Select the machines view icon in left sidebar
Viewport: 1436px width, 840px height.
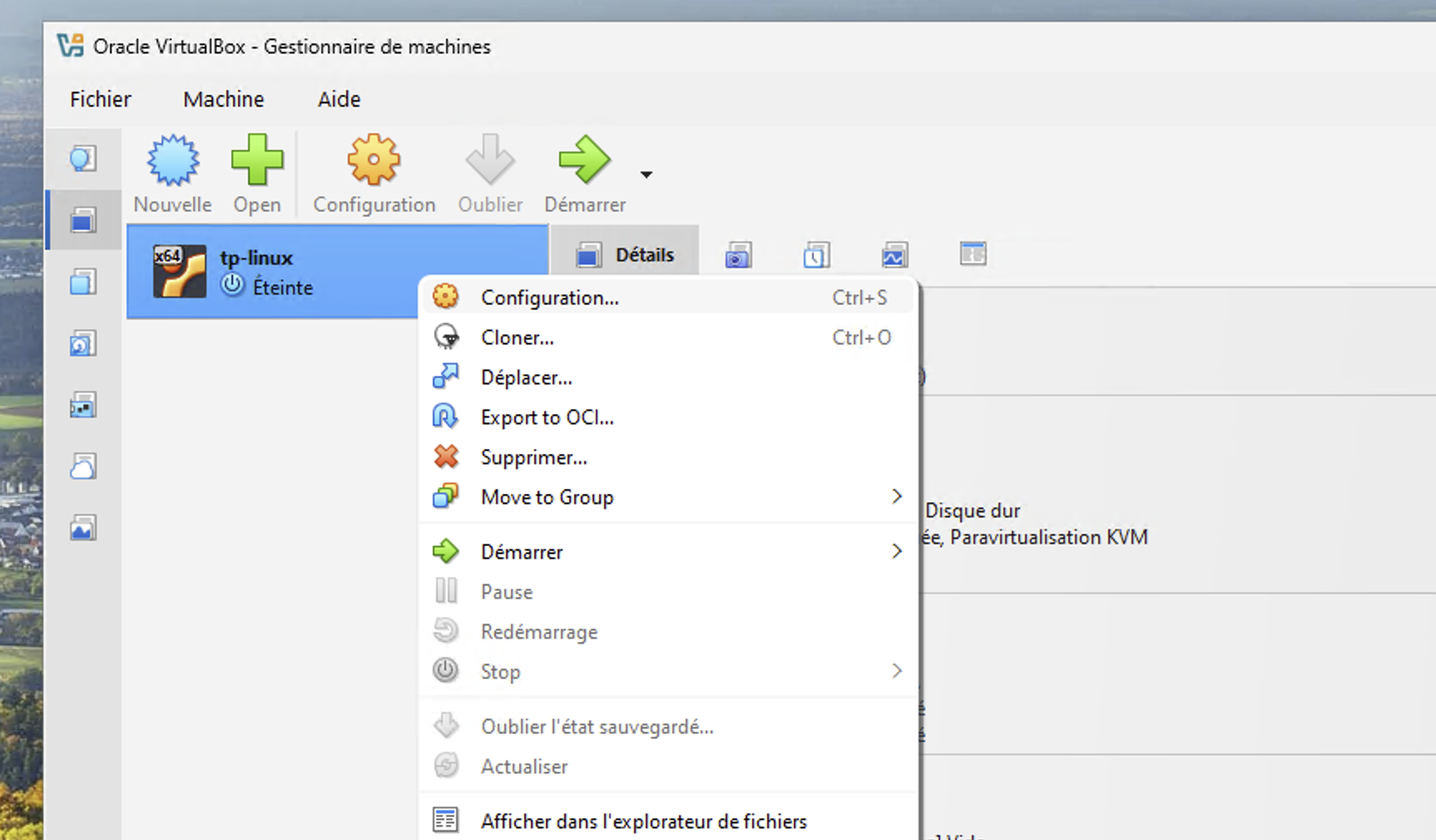83,220
